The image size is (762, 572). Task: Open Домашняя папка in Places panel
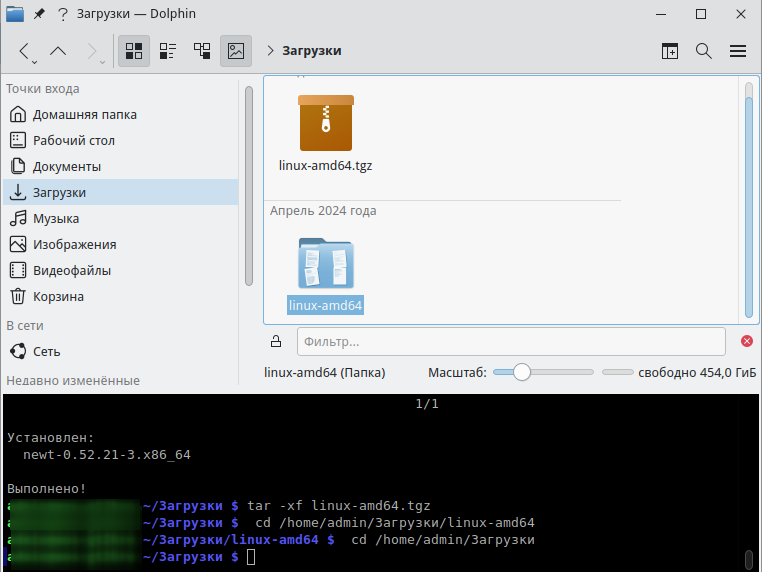pos(84,115)
